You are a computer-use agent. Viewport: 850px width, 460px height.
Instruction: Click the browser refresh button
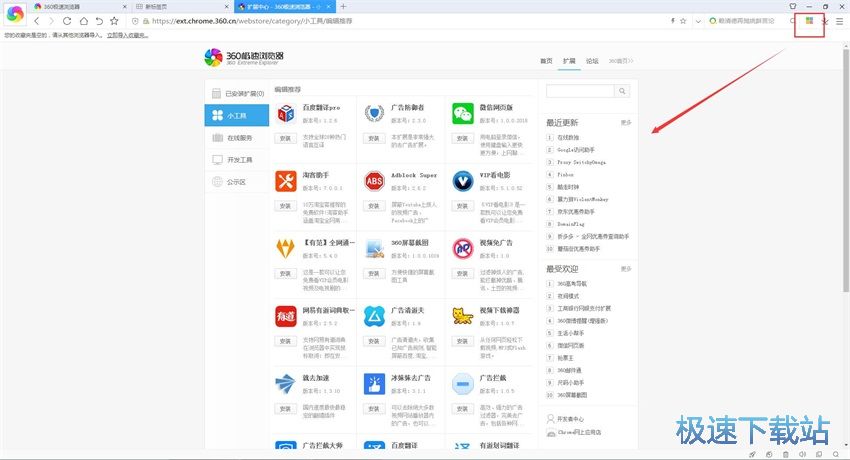point(67,21)
